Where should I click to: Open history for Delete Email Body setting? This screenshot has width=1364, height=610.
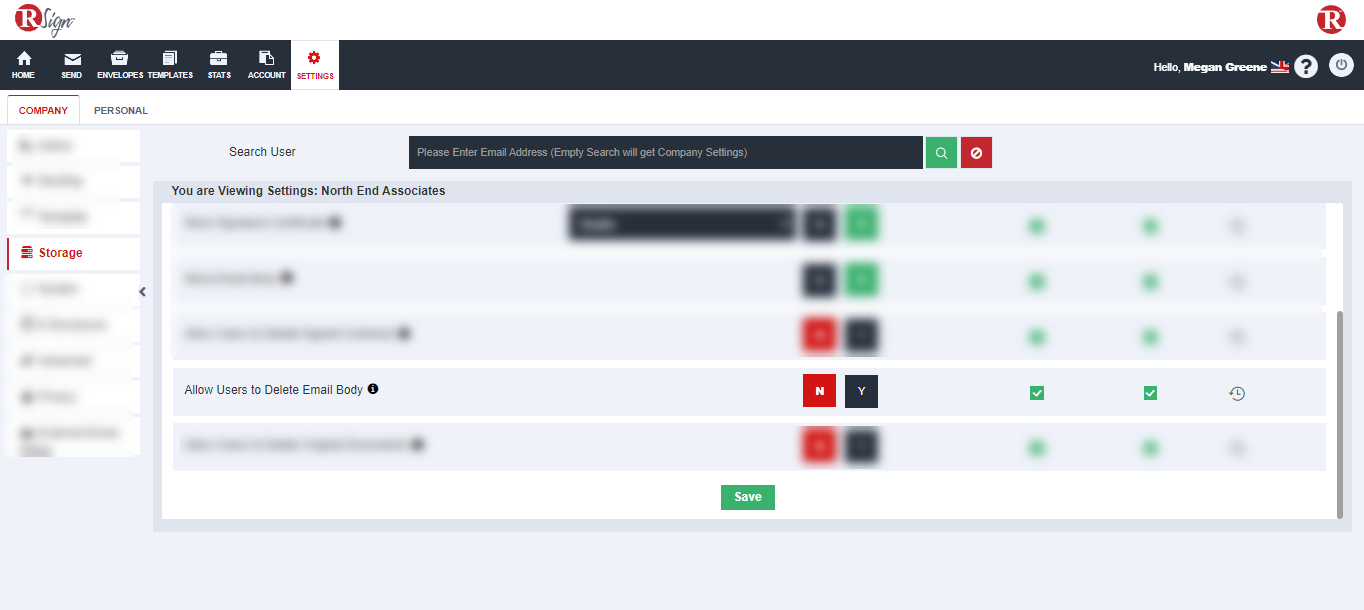tap(1237, 393)
